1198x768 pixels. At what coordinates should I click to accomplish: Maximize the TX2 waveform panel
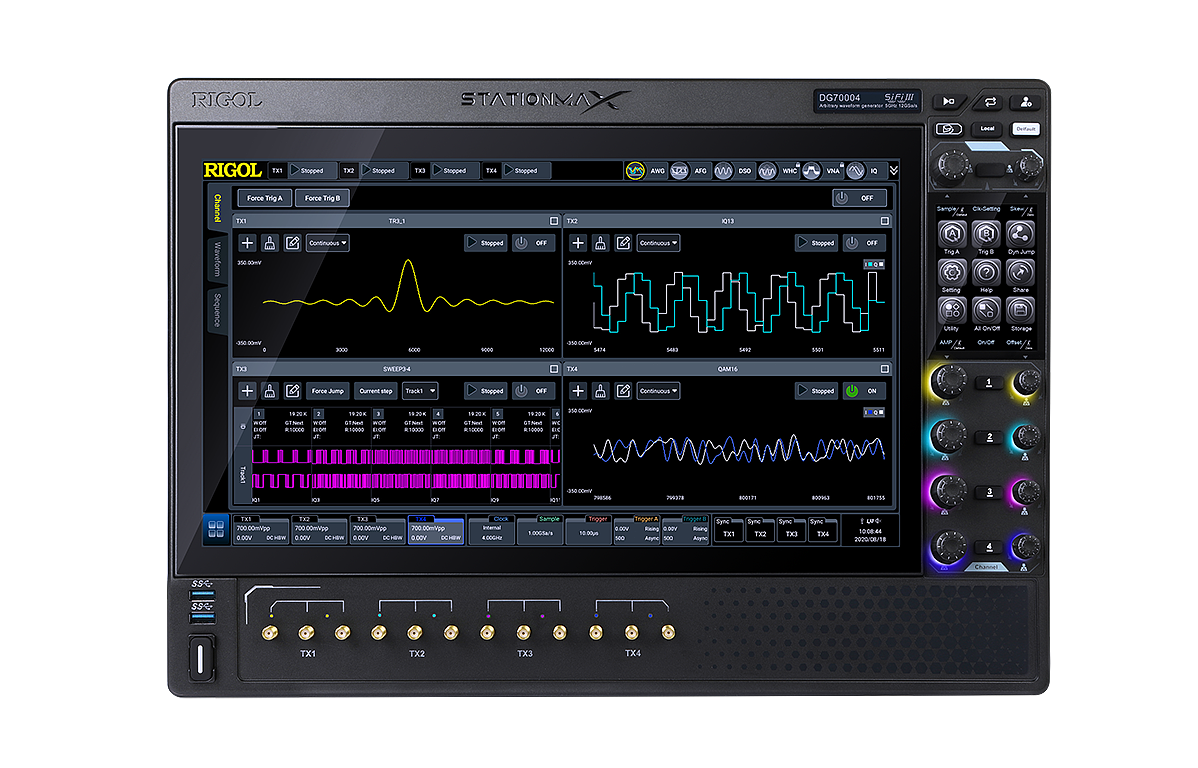(x=885, y=221)
